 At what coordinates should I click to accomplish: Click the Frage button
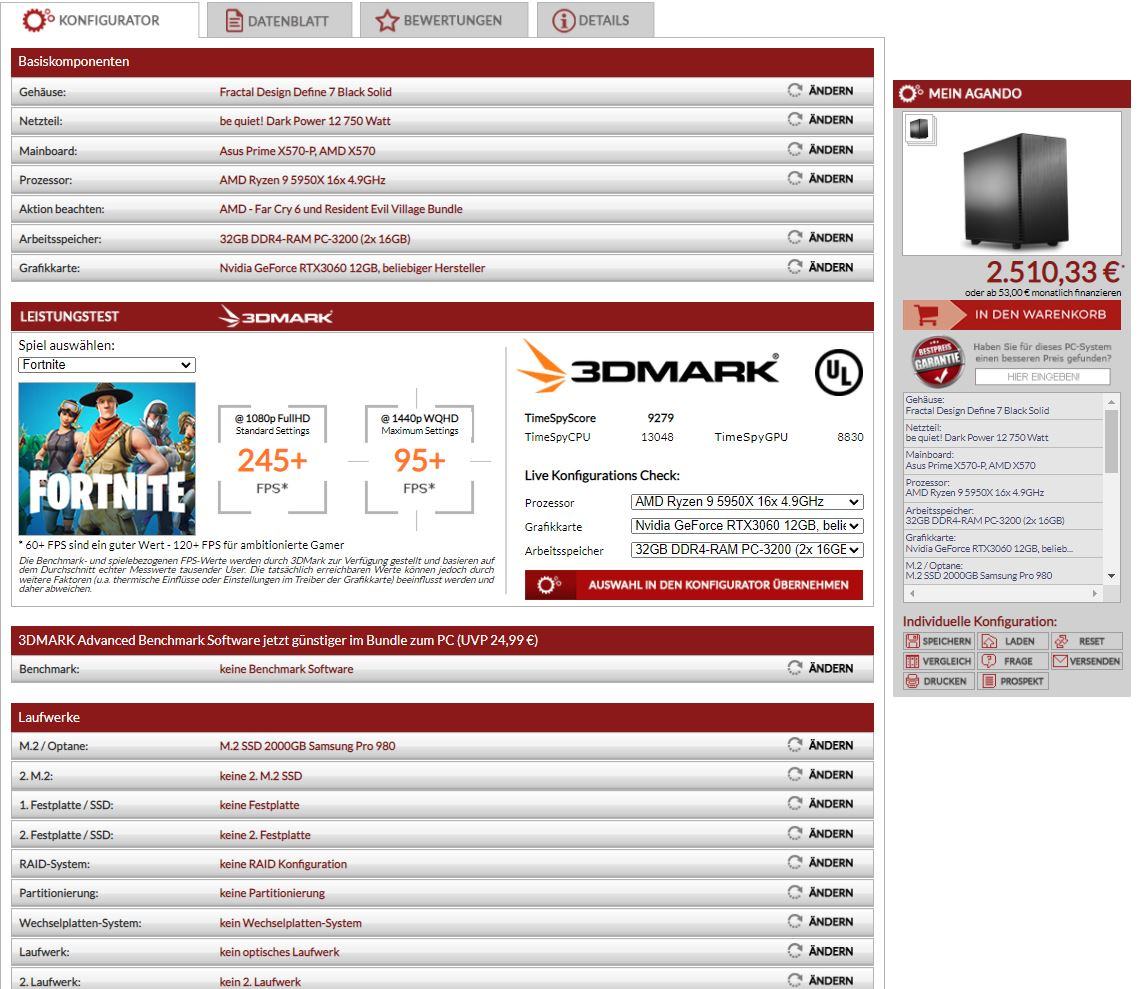pyautogui.click(x=1012, y=661)
